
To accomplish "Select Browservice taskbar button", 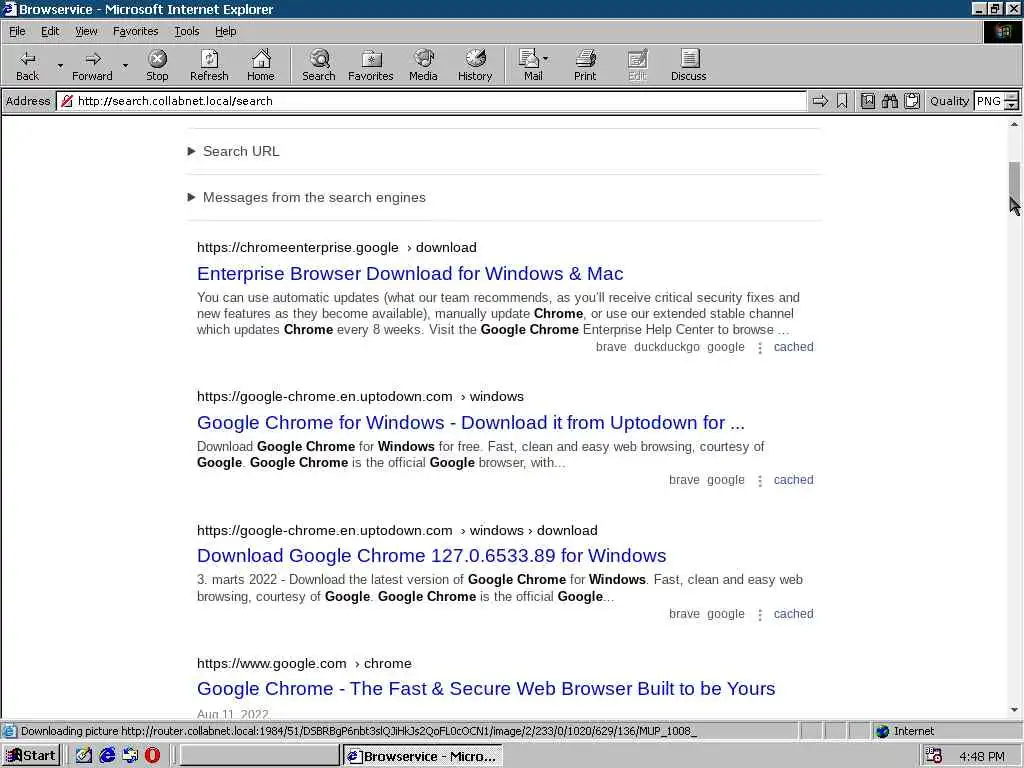I will (423, 756).
